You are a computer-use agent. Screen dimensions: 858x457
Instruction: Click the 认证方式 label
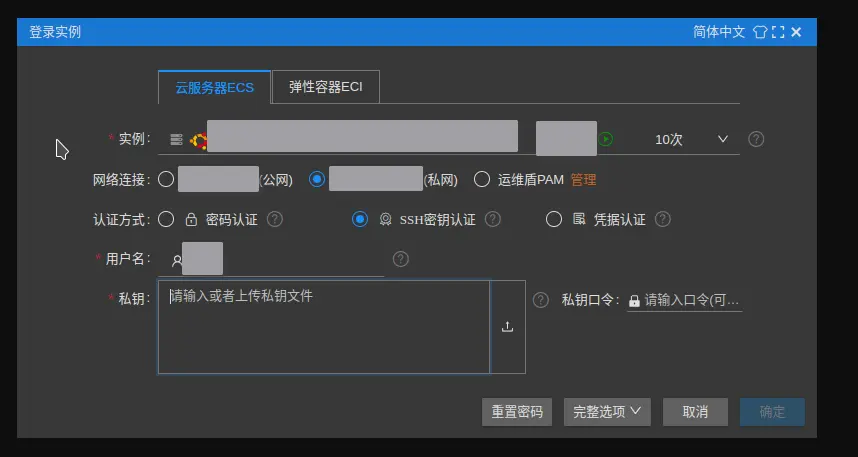[121, 220]
